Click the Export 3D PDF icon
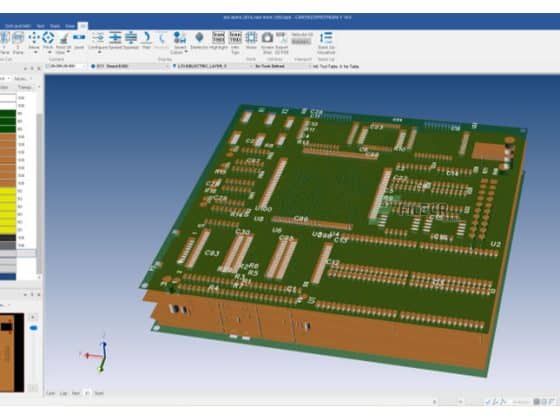The height and width of the screenshot is (420, 560). (x=281, y=38)
